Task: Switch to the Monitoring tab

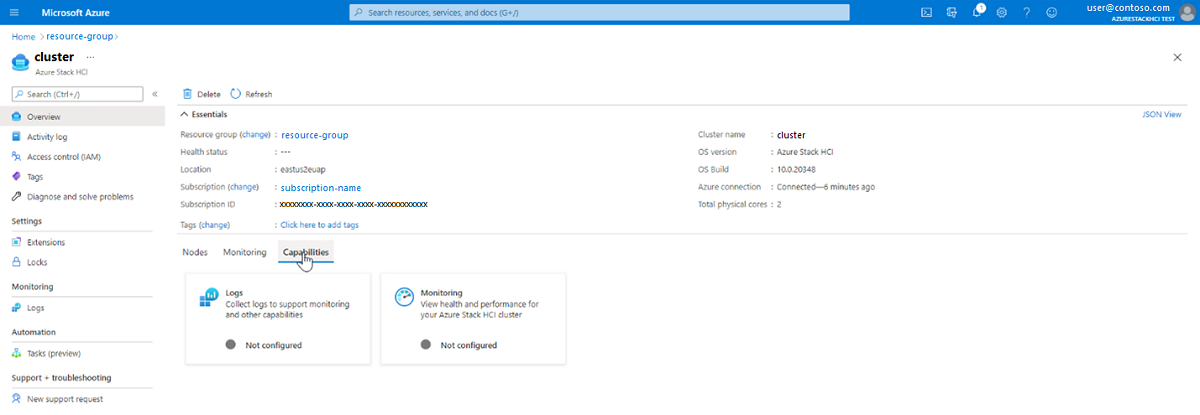Action: pyautogui.click(x=245, y=252)
